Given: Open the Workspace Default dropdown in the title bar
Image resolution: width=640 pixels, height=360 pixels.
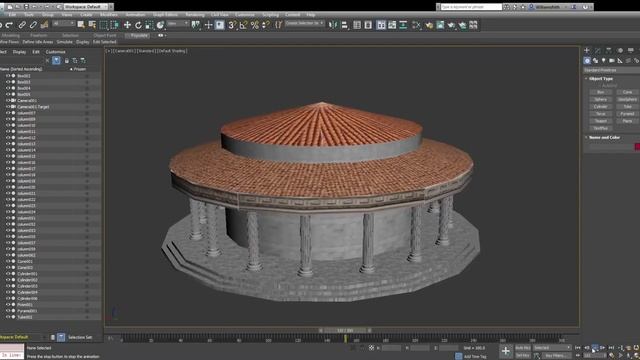Looking at the screenshot, I should pyautogui.click(x=86, y=7).
